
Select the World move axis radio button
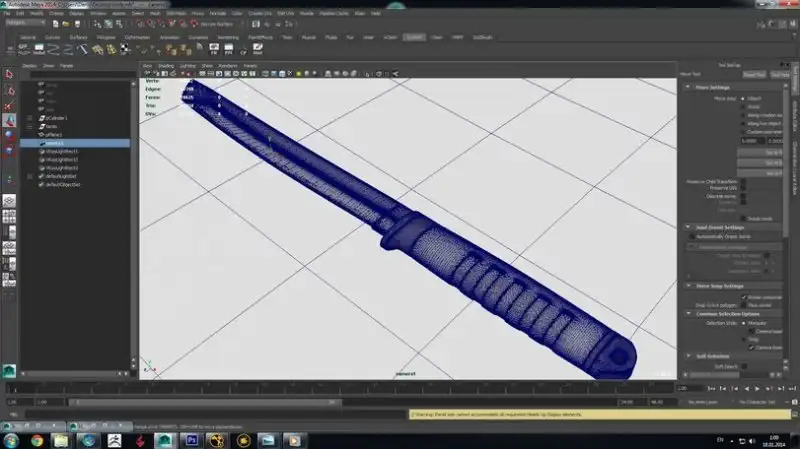point(743,107)
